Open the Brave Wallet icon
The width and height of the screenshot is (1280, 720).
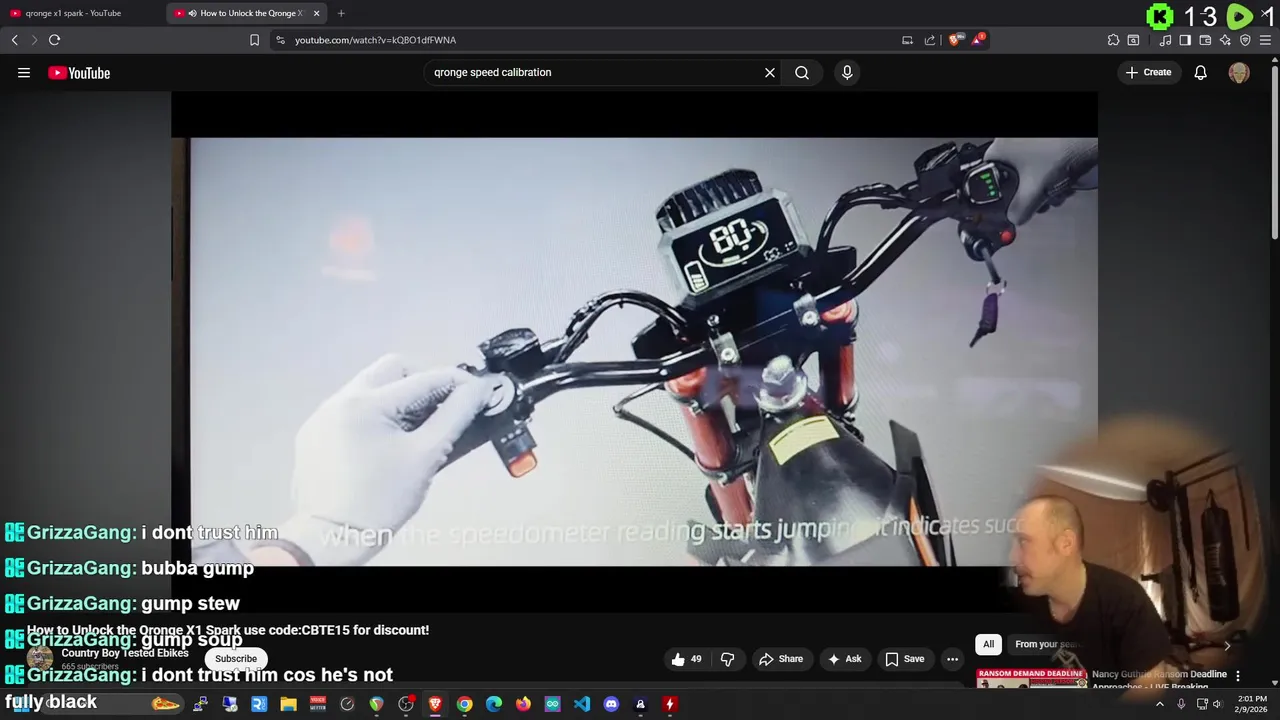pyautogui.click(x=1205, y=40)
